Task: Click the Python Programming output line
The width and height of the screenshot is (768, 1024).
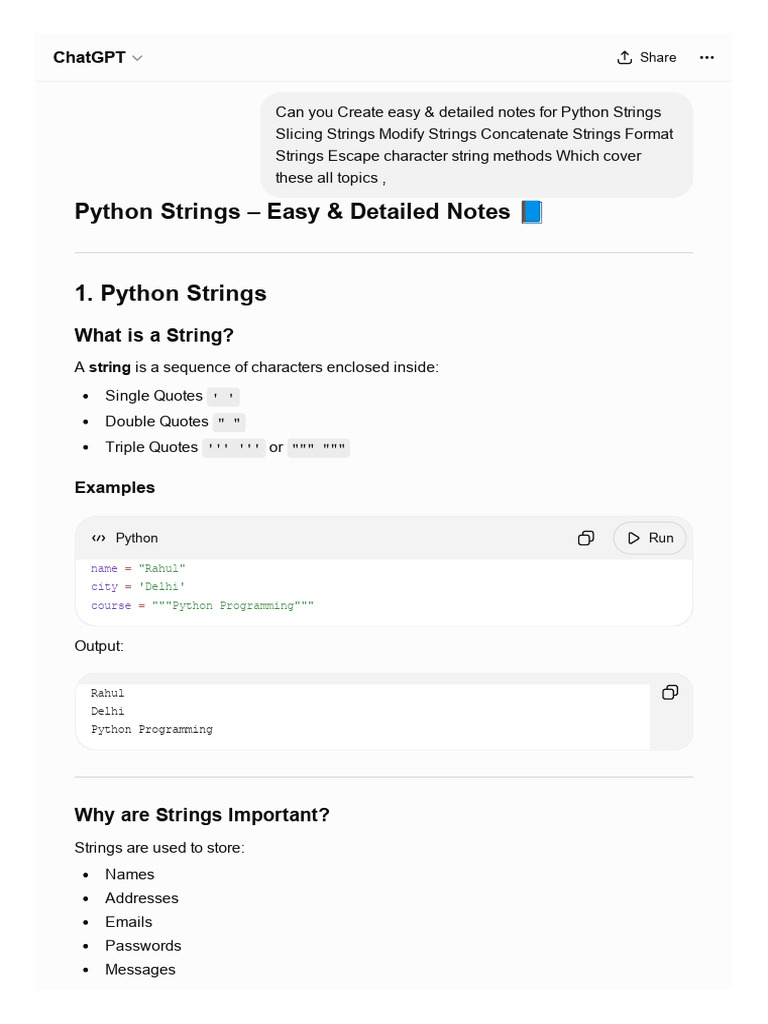Action: (x=152, y=729)
